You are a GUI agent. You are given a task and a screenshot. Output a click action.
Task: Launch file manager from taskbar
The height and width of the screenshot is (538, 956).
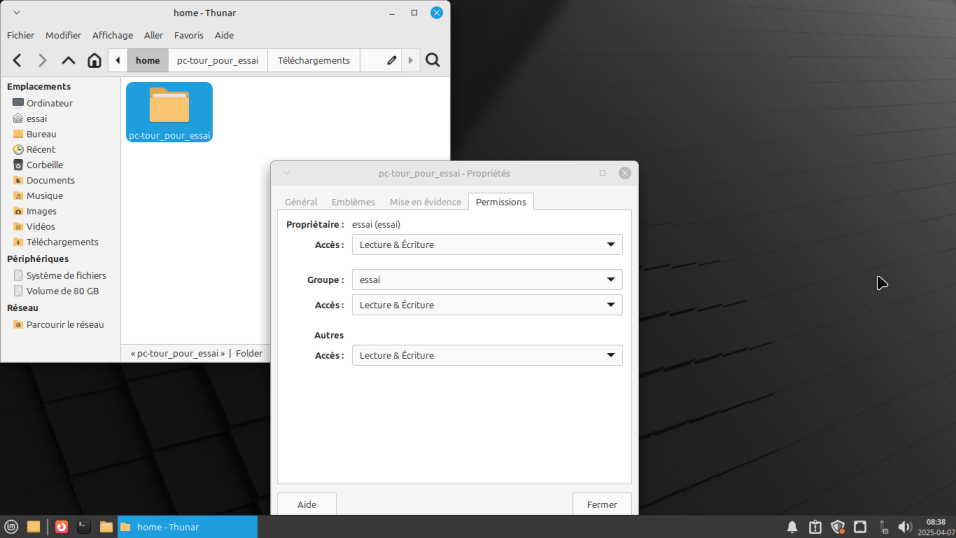click(x=106, y=527)
